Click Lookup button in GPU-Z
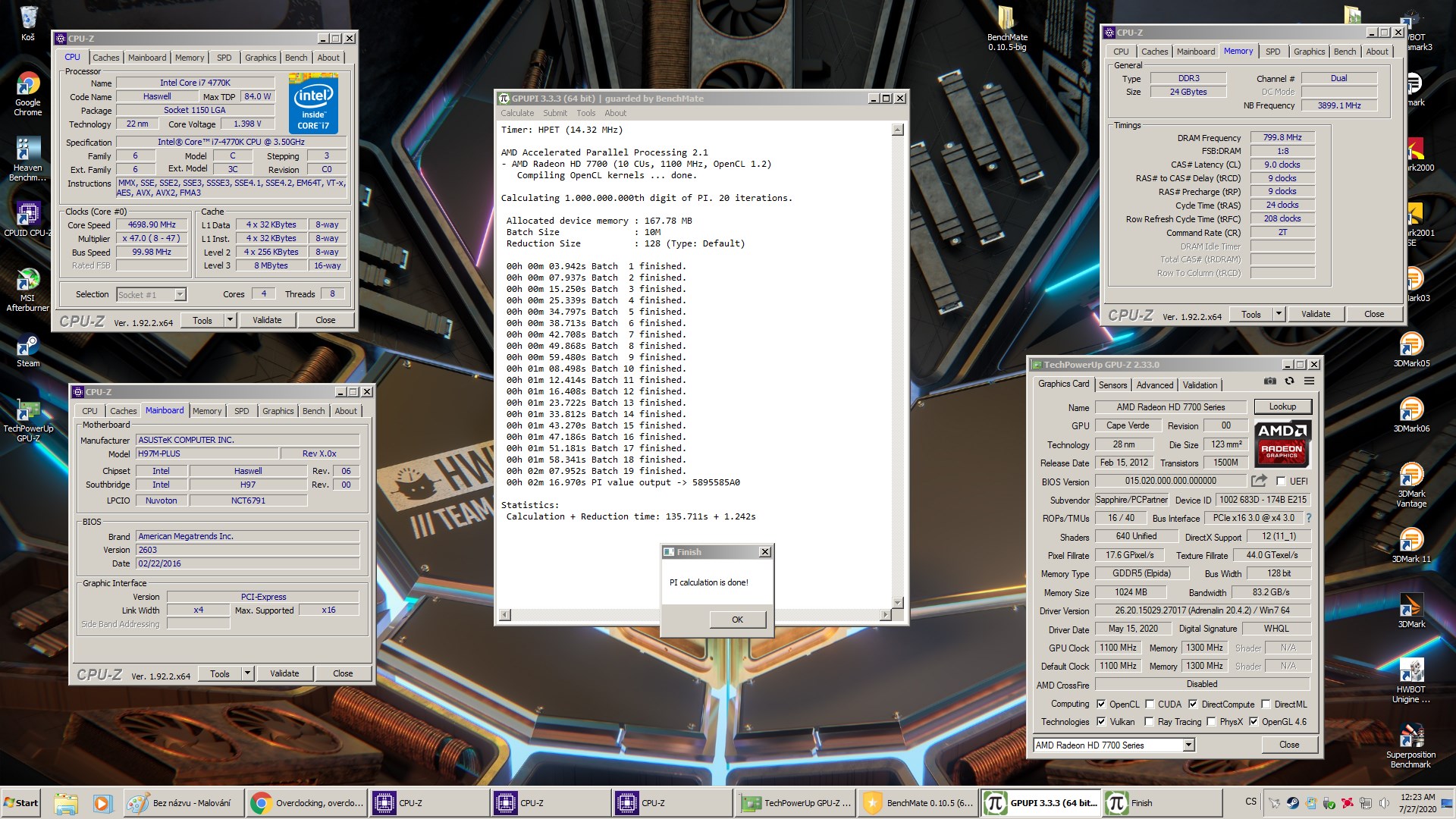 pyautogui.click(x=1282, y=406)
